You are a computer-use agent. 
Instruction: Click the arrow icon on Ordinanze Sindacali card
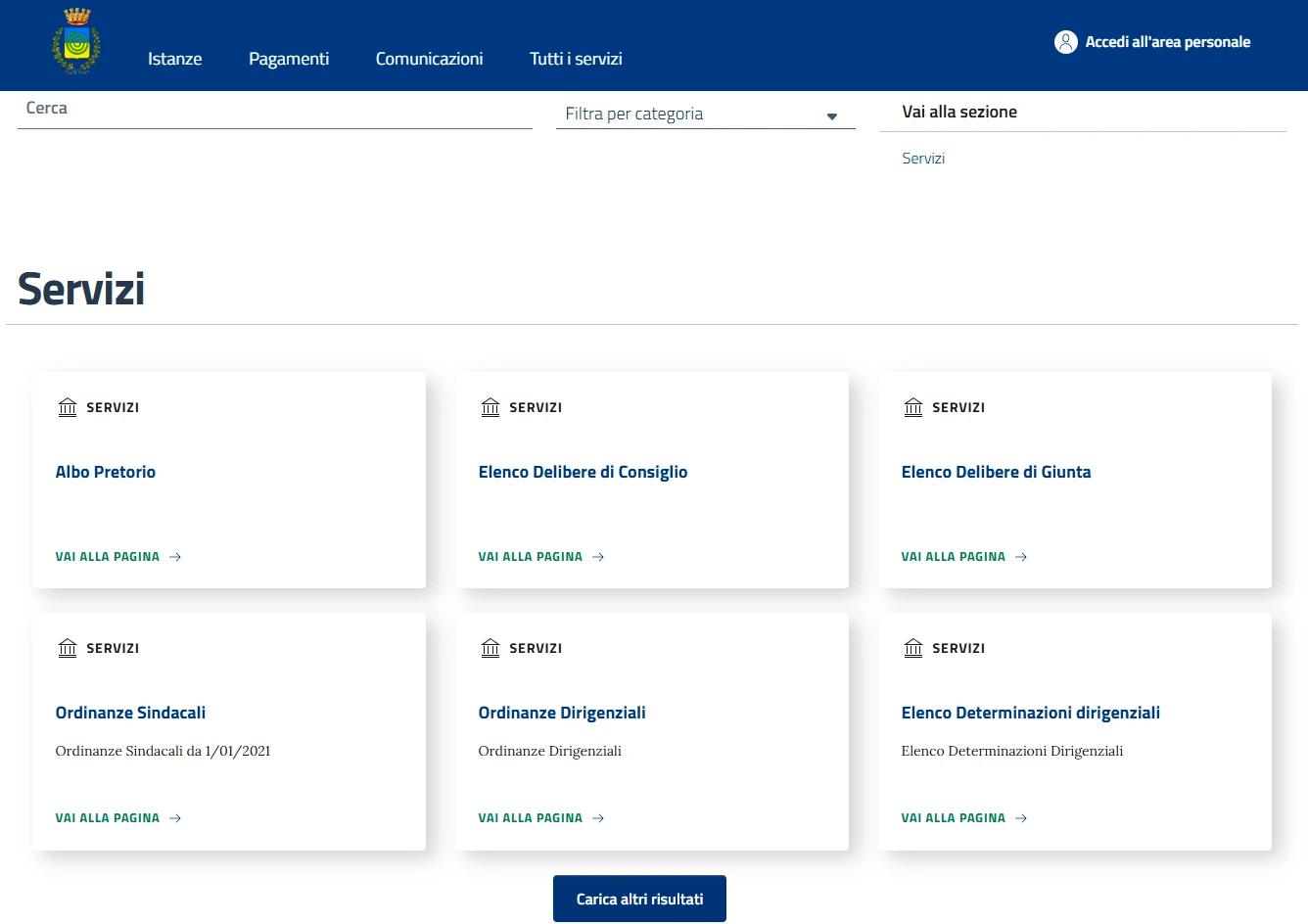point(175,818)
